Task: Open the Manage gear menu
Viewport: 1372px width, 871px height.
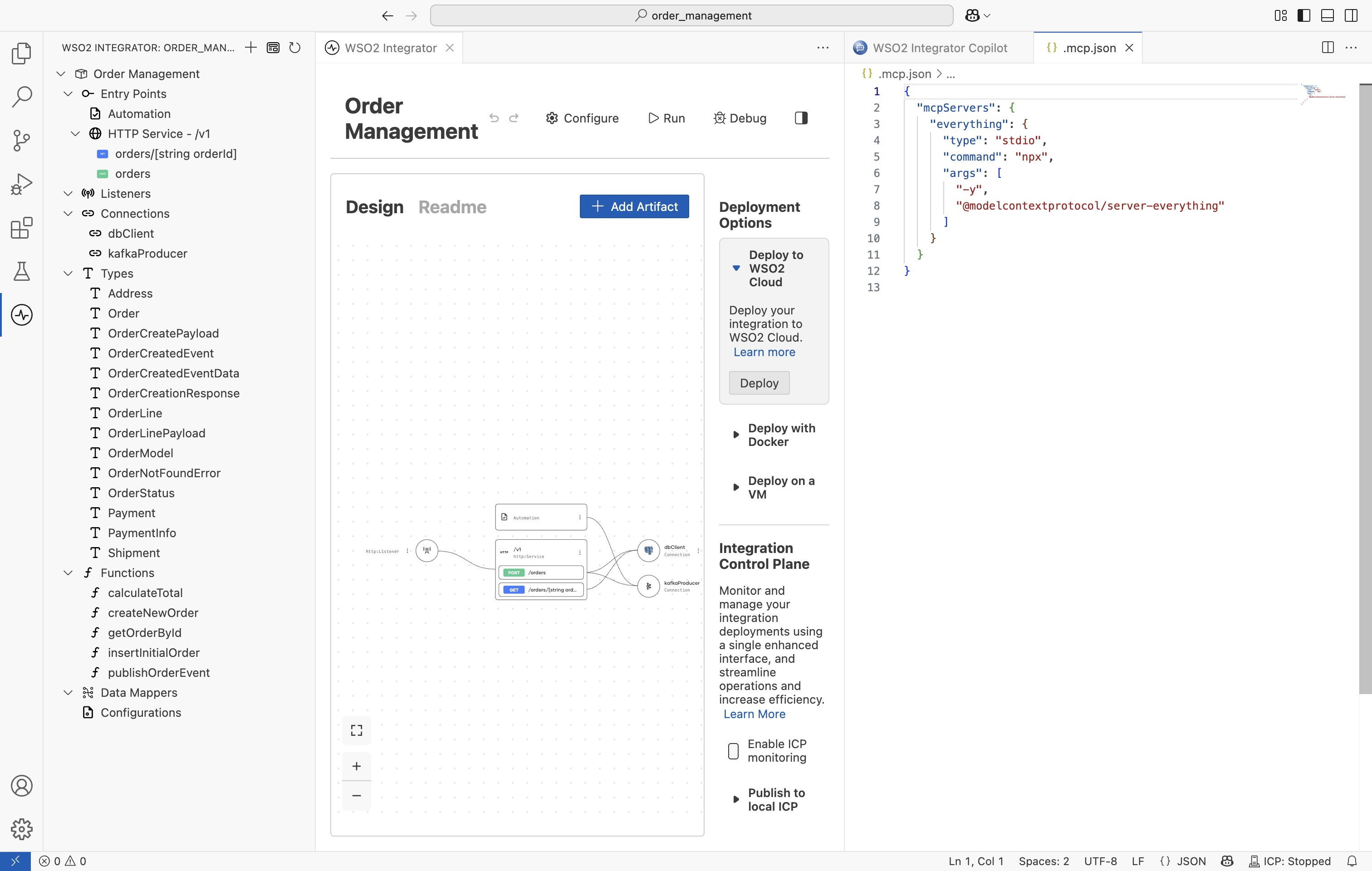Action: pos(22,829)
